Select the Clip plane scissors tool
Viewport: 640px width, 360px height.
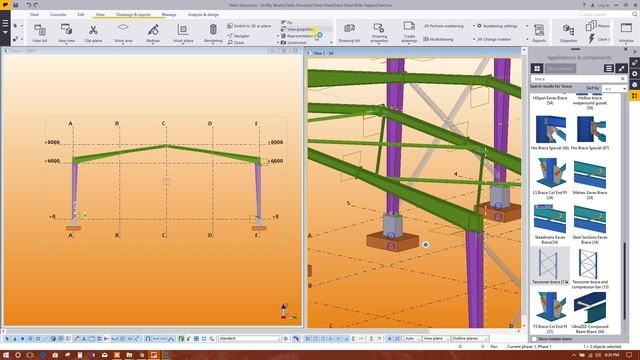click(93, 33)
